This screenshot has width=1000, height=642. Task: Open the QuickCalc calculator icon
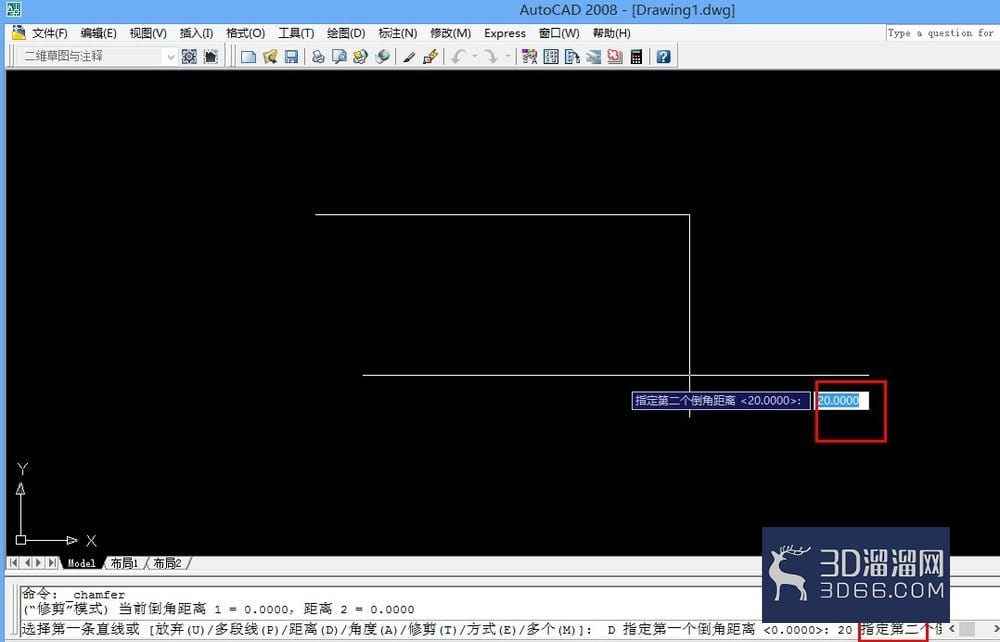click(636, 57)
